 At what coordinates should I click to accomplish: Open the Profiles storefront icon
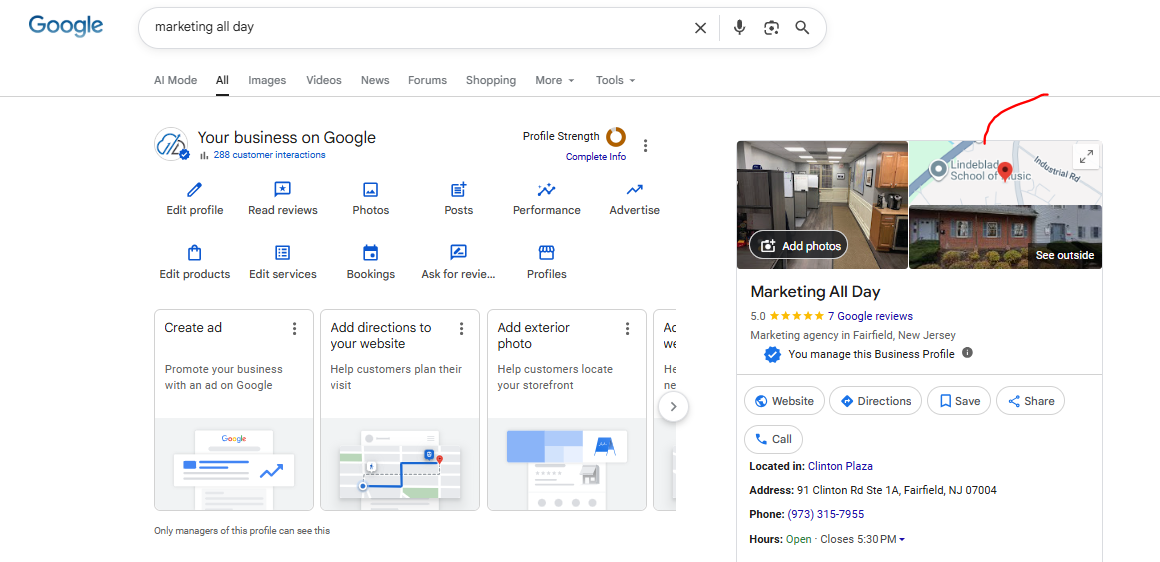click(547, 253)
